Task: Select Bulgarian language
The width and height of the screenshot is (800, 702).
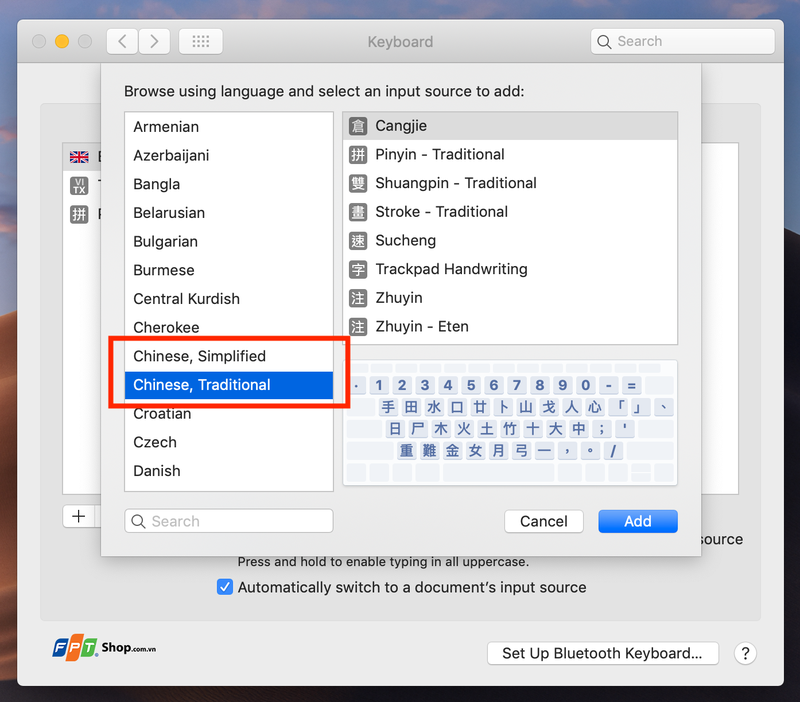Action: [229, 241]
